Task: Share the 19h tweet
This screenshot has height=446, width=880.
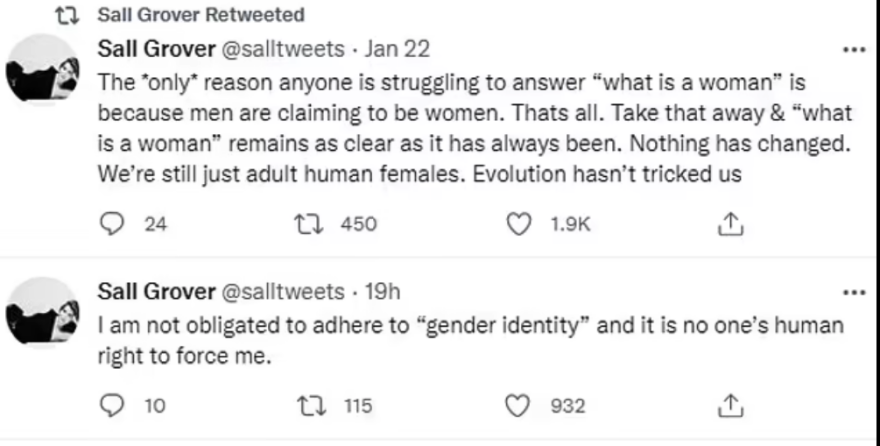Action: coord(730,405)
